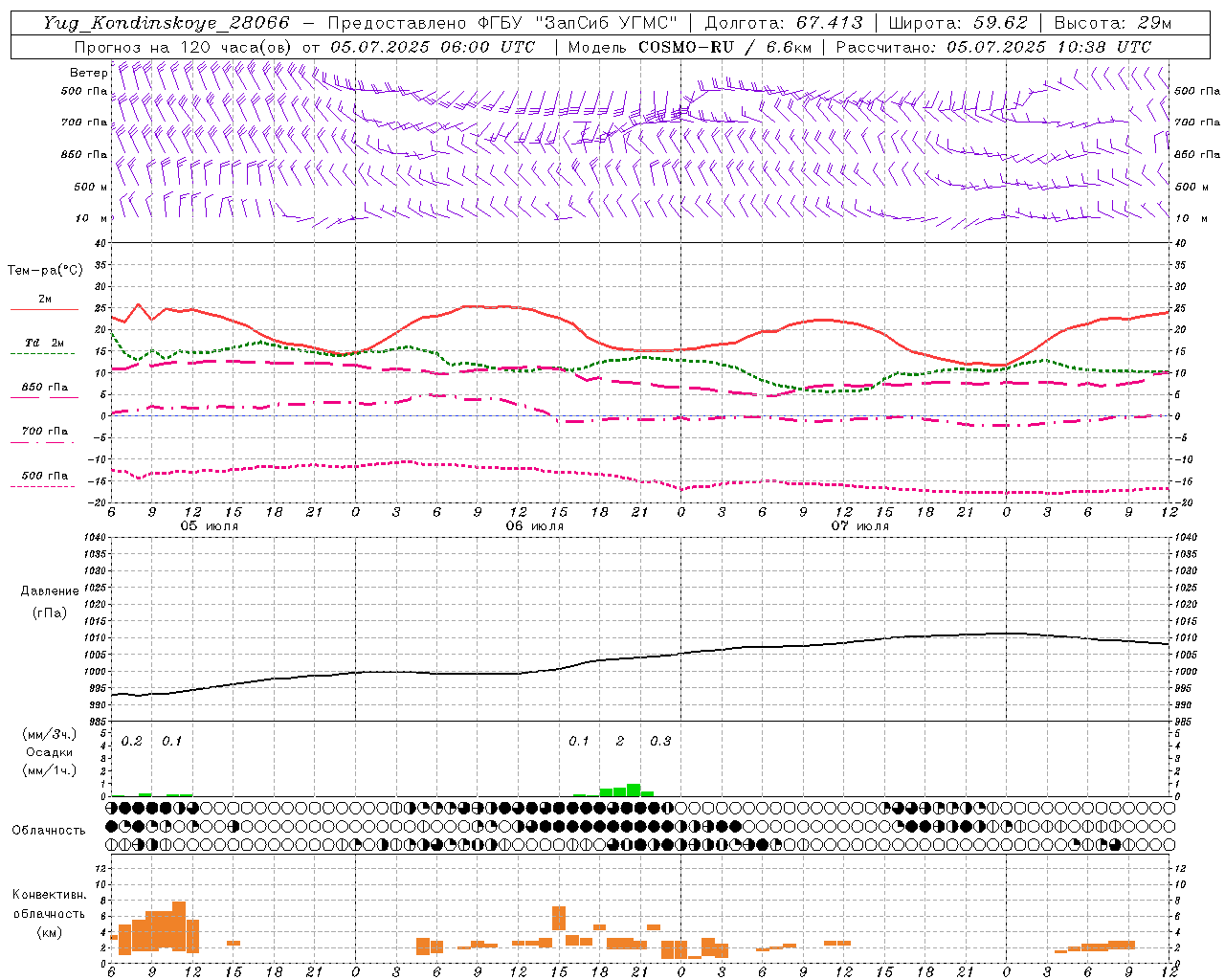Click the 07 июля date label

pyautogui.click(x=860, y=526)
